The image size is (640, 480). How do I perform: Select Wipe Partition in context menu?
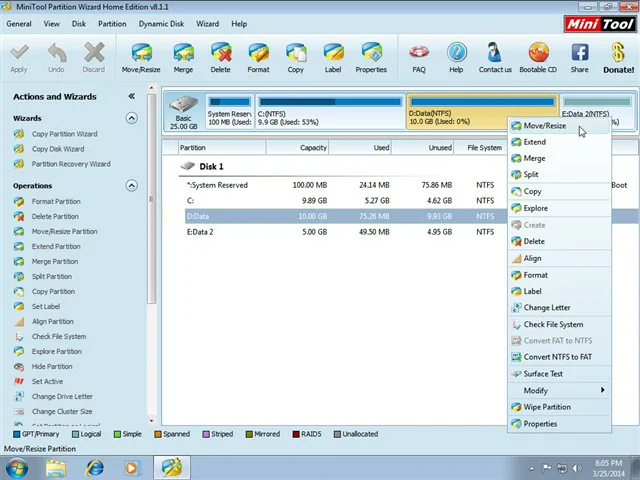pyautogui.click(x=546, y=407)
